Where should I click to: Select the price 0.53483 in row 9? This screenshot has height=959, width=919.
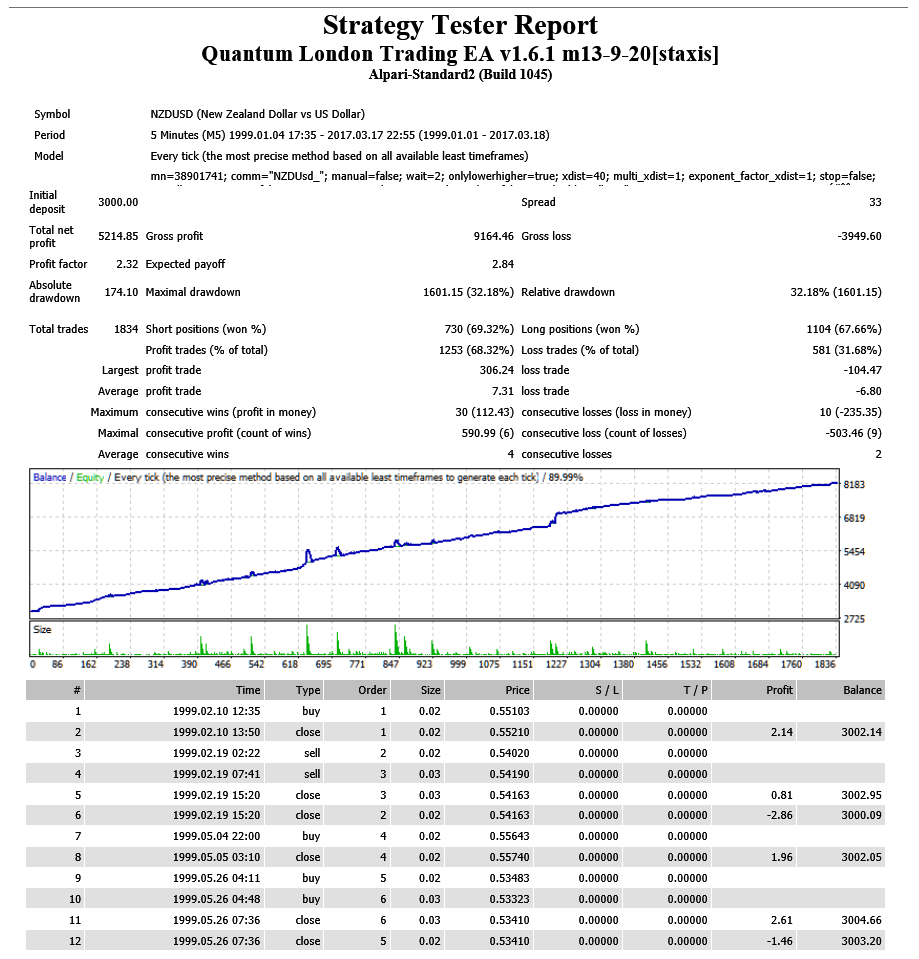[x=509, y=879]
